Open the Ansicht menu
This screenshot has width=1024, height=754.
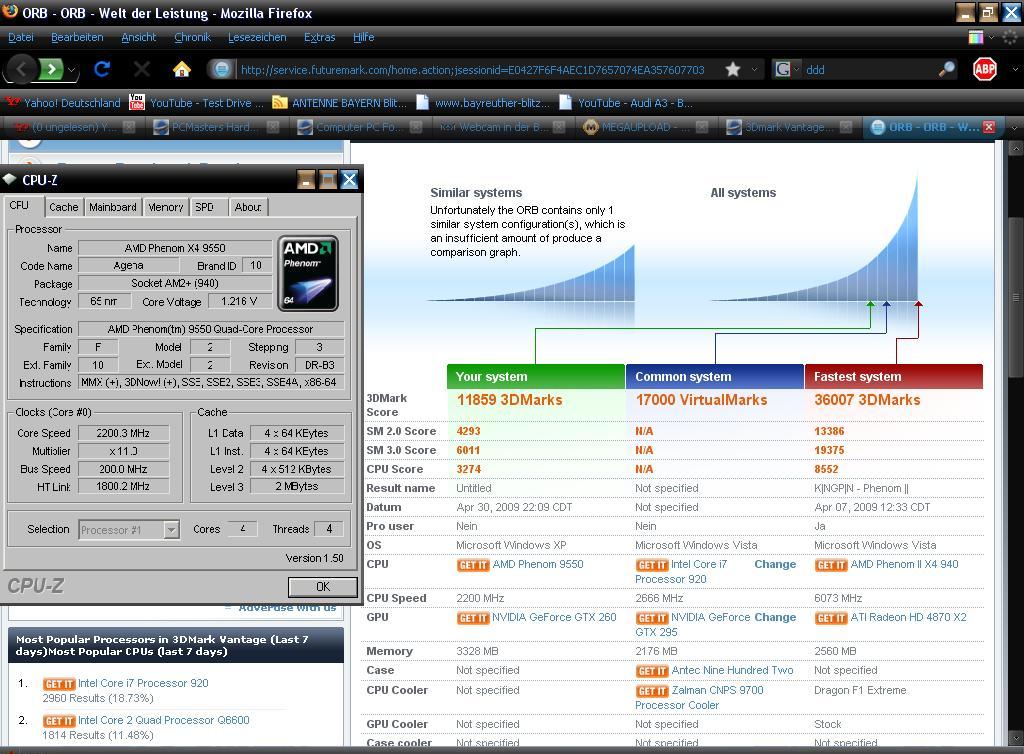coord(138,37)
